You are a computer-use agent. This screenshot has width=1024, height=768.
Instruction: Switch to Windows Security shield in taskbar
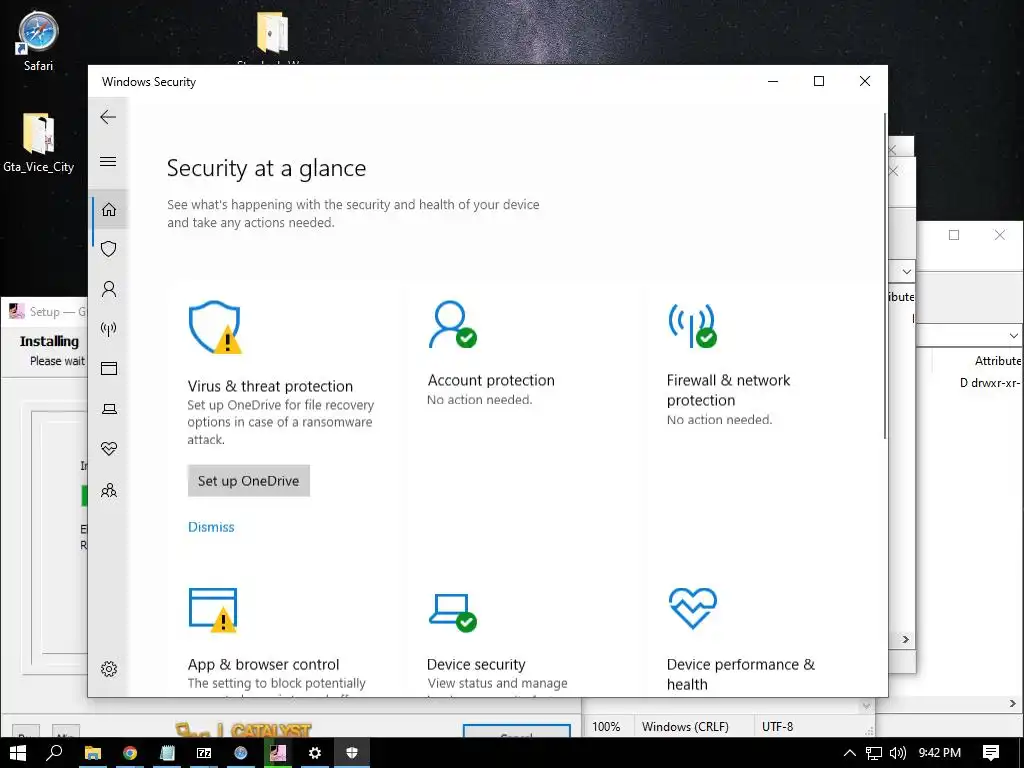352,752
